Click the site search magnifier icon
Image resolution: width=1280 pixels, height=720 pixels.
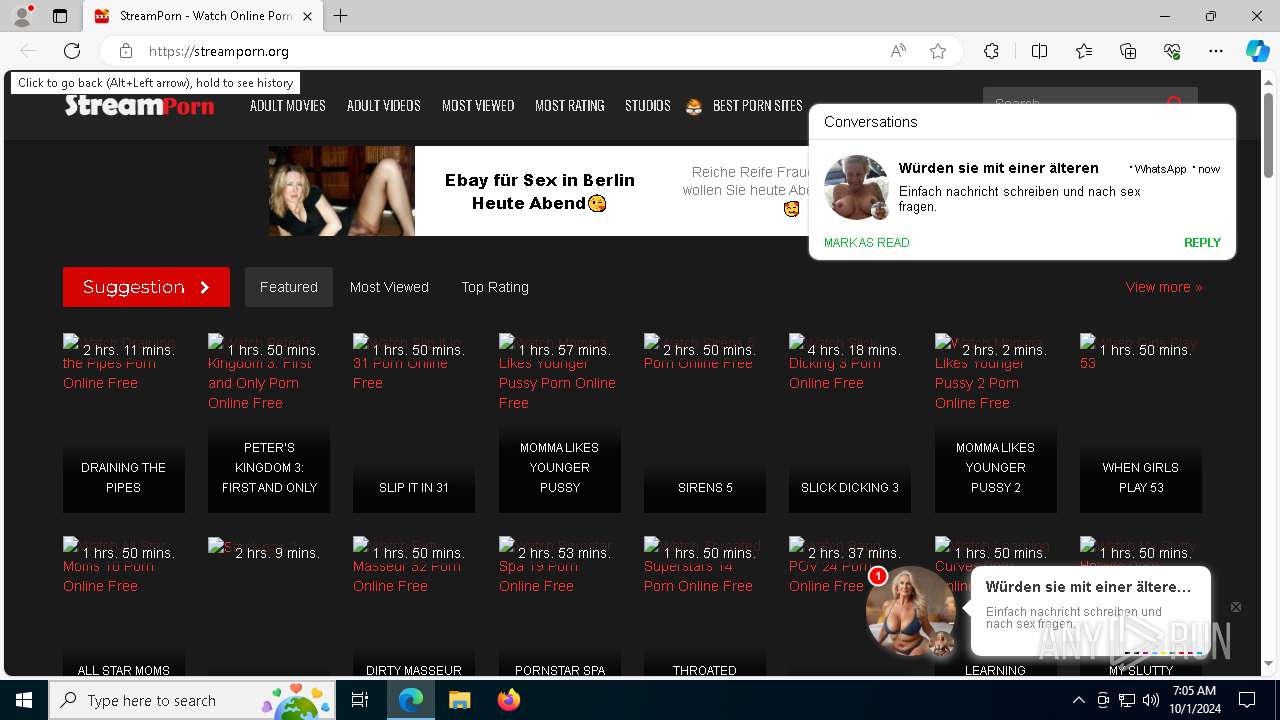pos(1175,103)
